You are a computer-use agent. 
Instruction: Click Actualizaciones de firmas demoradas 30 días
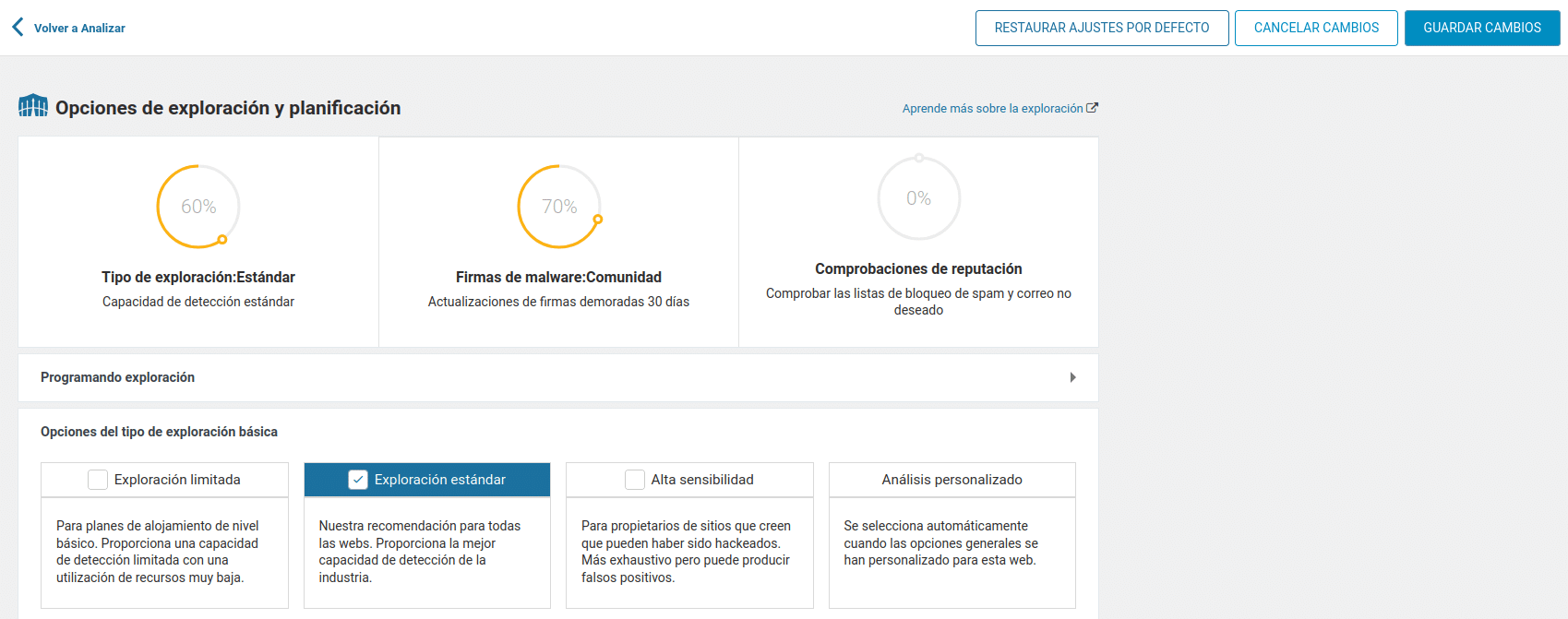558,302
